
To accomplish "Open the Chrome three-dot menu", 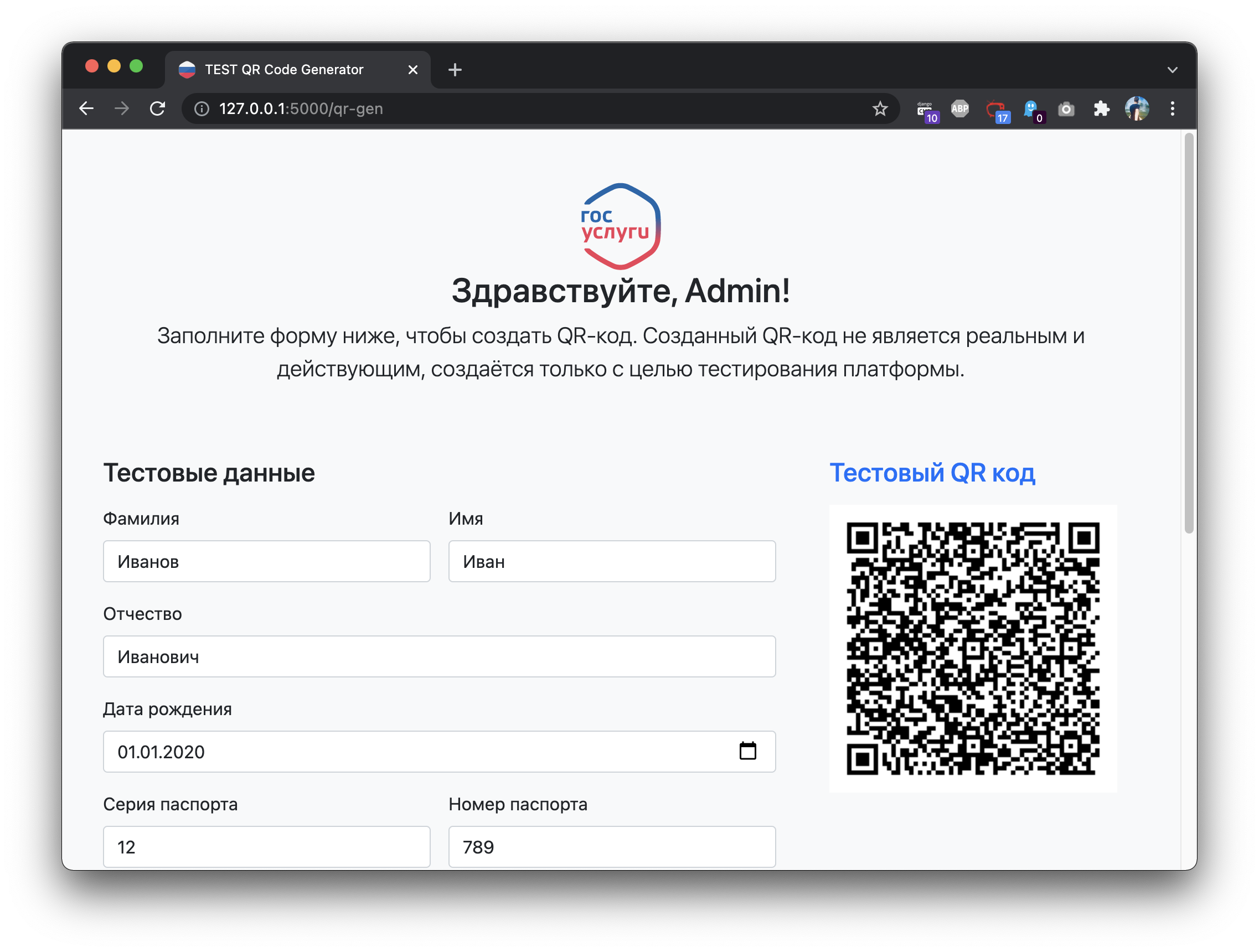I will (1172, 108).
